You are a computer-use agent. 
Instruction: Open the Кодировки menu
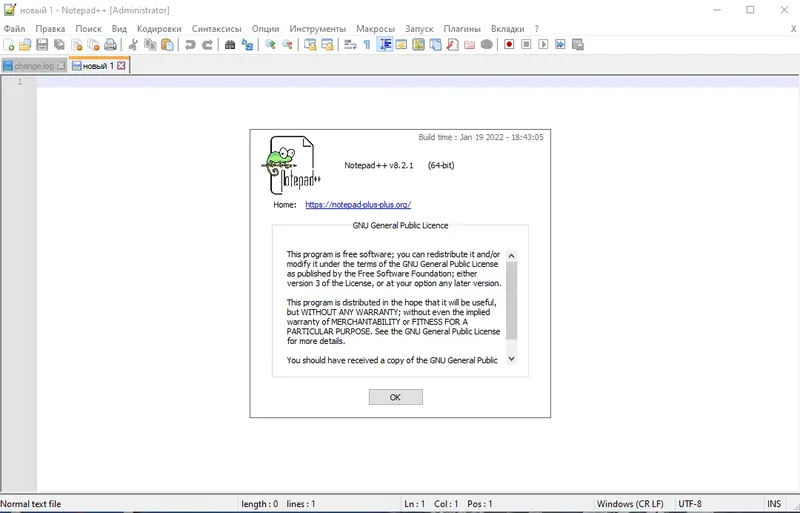coord(159,29)
